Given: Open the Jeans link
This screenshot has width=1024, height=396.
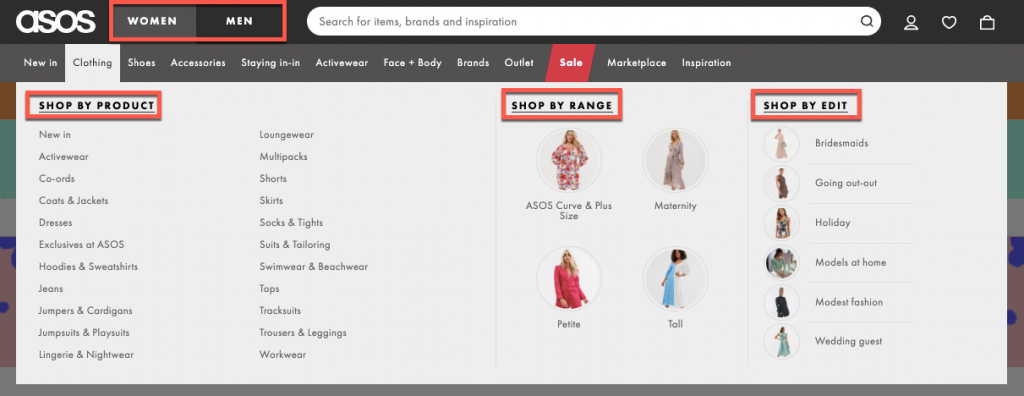Looking at the screenshot, I should pyautogui.click(x=51, y=289).
